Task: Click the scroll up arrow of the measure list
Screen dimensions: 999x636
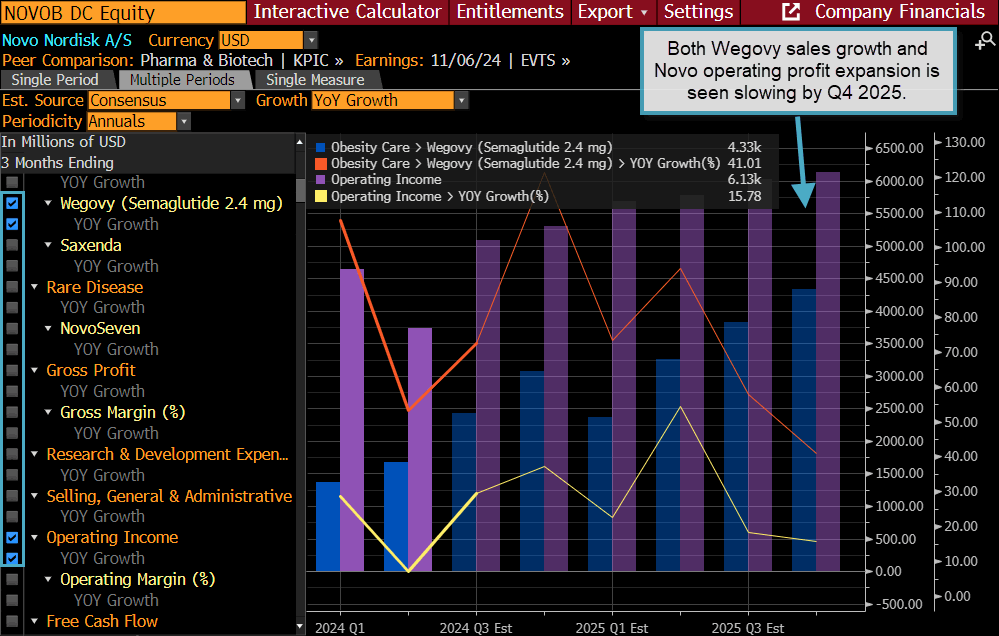Action: pos(300,142)
